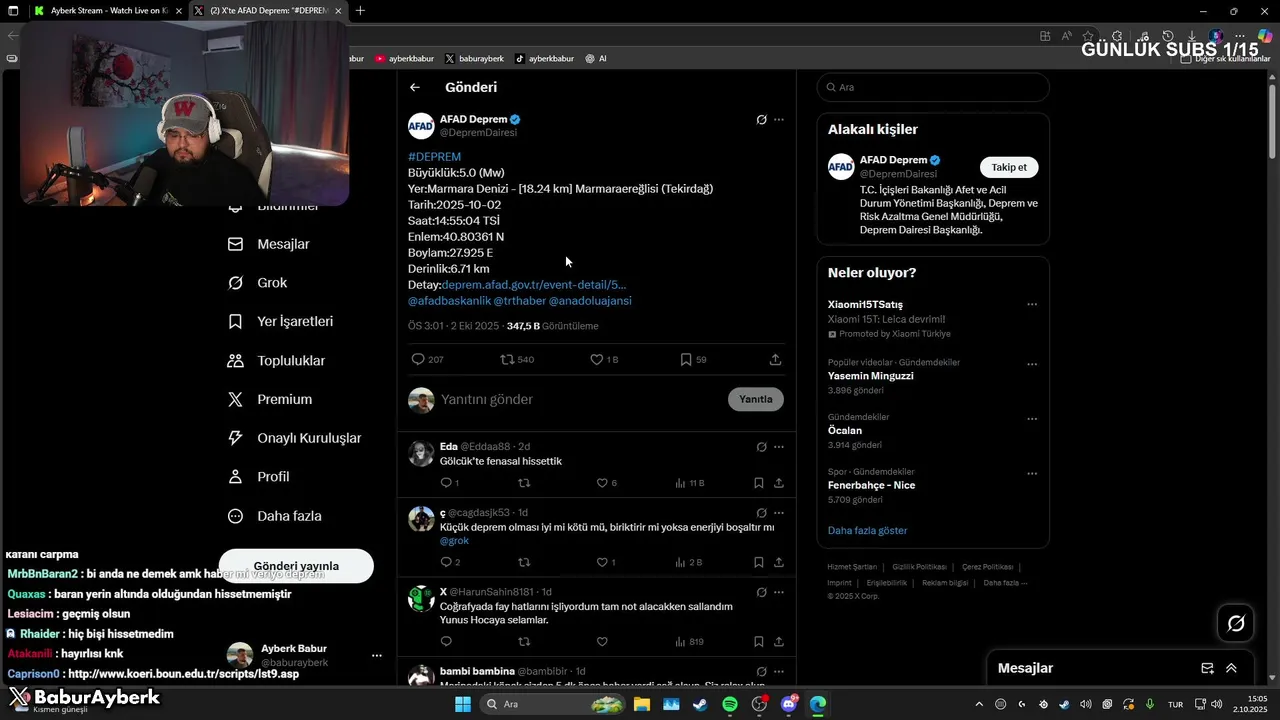
Task: Open Yer İşaretleri in the sidebar
Action: [280, 321]
